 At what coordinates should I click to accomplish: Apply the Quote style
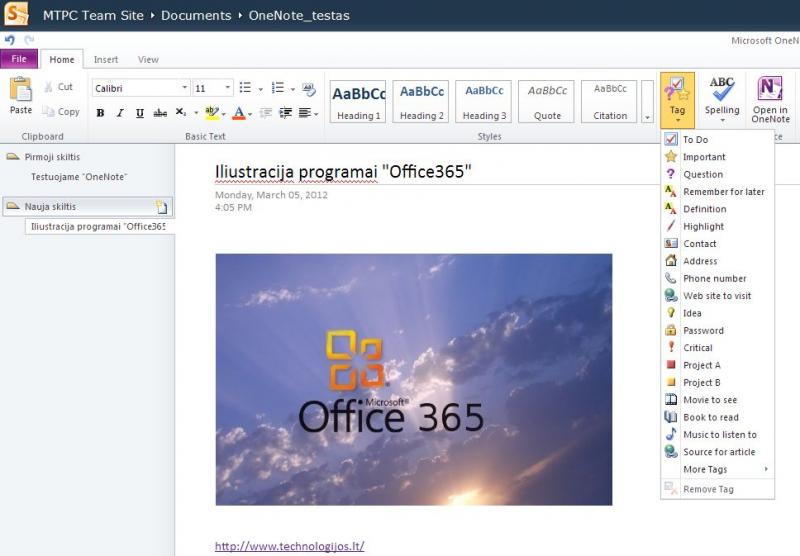(x=546, y=101)
